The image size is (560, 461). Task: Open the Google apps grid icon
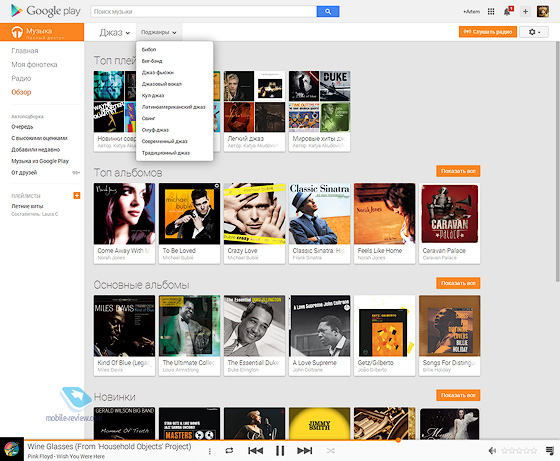point(491,11)
